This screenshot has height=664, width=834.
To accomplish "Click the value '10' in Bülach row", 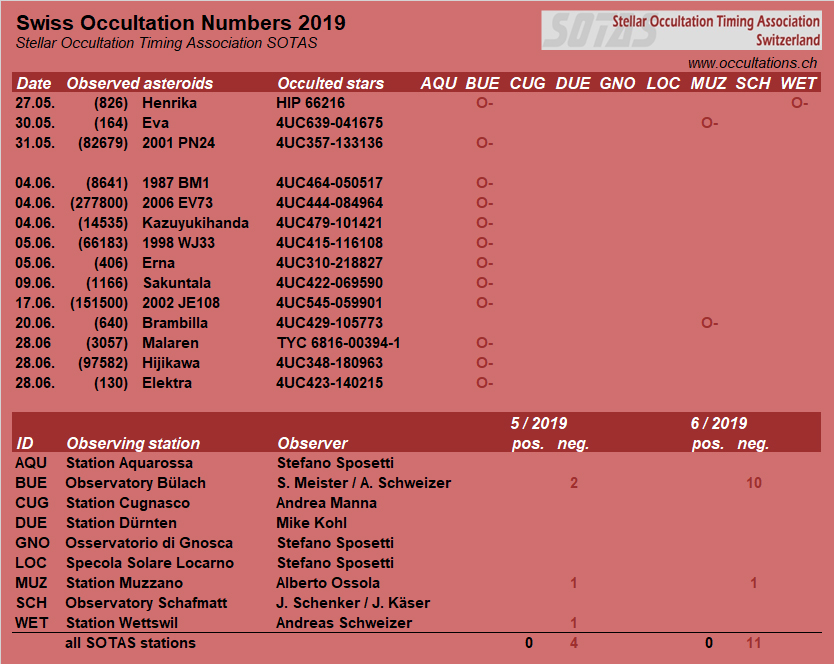I will [x=754, y=483].
